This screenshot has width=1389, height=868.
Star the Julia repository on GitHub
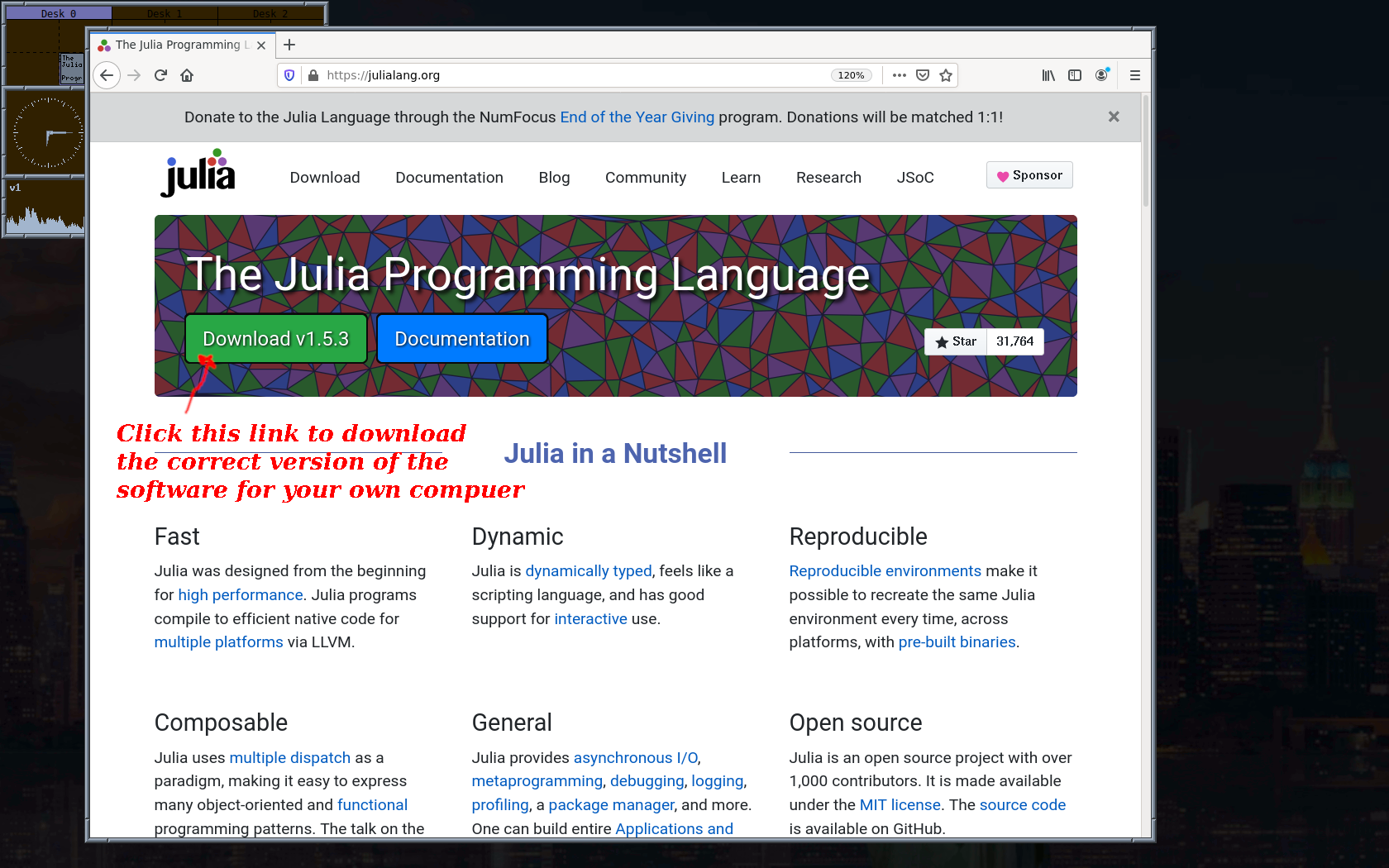(x=956, y=341)
